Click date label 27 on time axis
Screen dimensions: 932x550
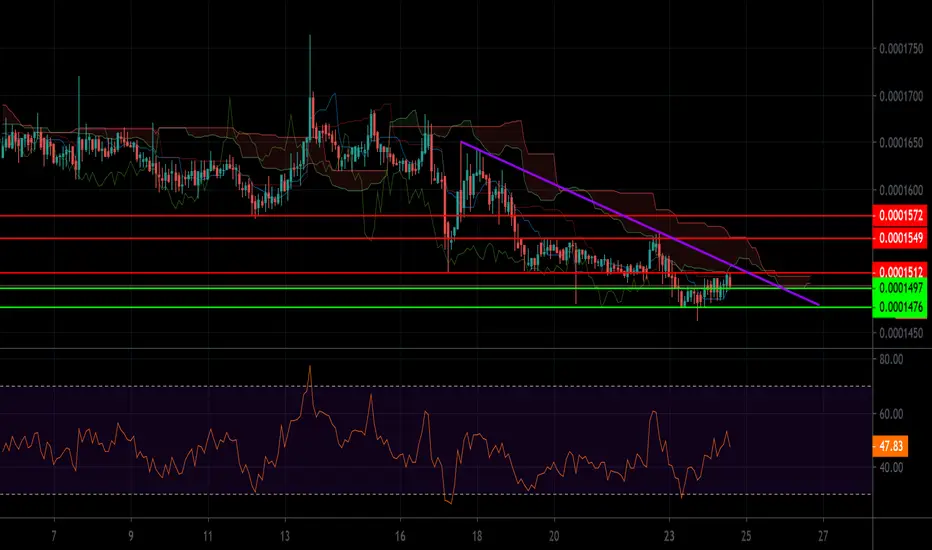823,536
